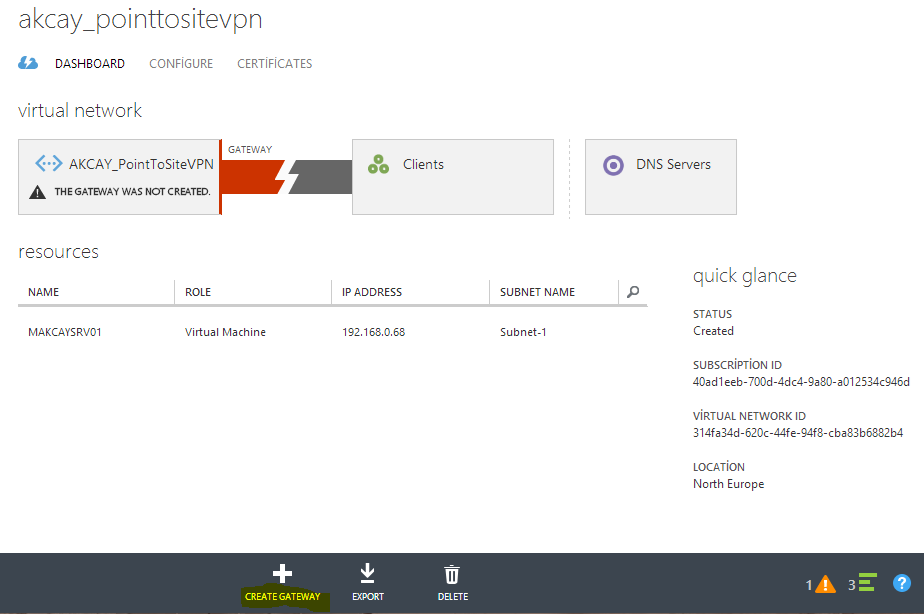Sort resources by SUBNET NAME column
Viewport: 924px width, 614px height.
click(x=537, y=292)
